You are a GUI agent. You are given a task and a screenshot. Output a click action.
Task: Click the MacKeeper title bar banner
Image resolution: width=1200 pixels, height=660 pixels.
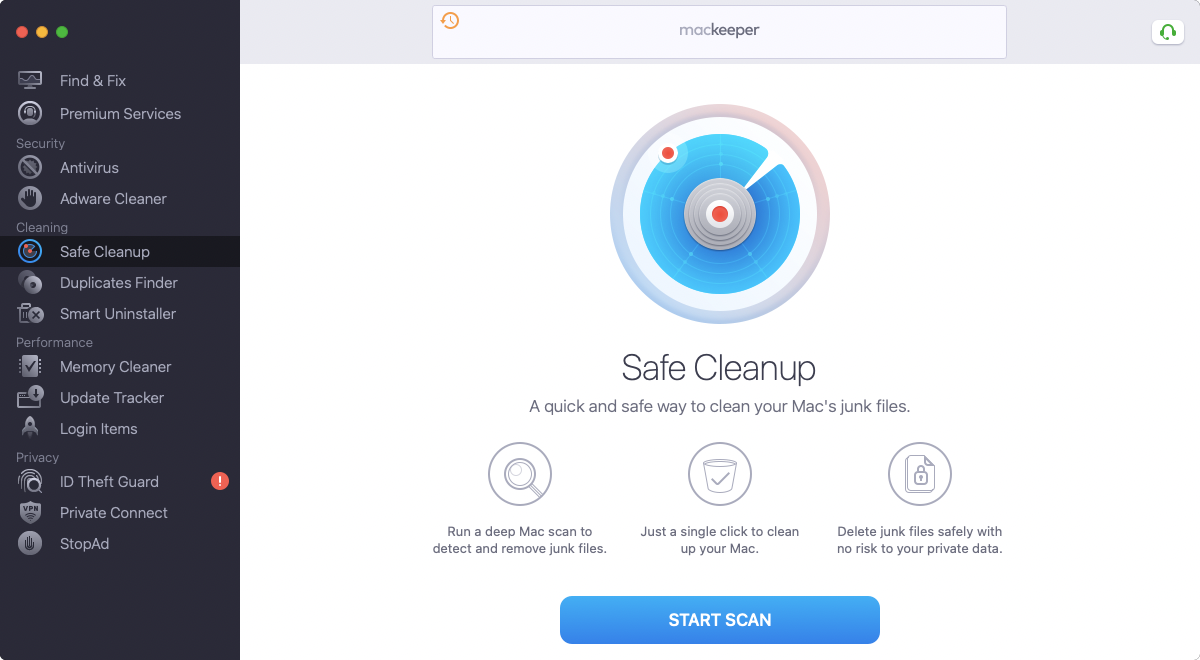coord(719,32)
